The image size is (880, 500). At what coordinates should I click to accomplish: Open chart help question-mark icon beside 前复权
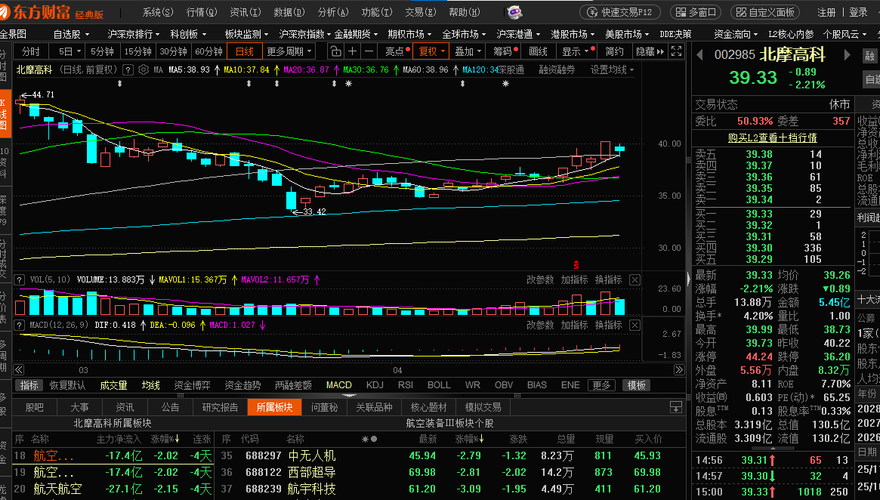coord(128,70)
